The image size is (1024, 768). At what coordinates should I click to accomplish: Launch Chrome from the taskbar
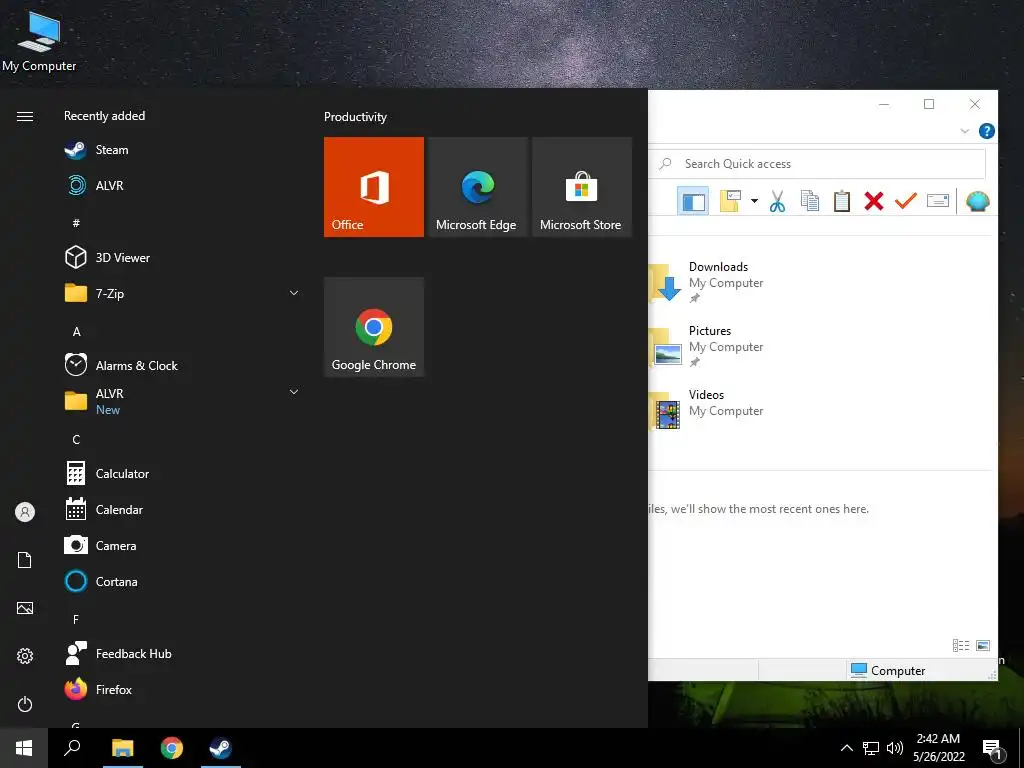[x=172, y=748]
